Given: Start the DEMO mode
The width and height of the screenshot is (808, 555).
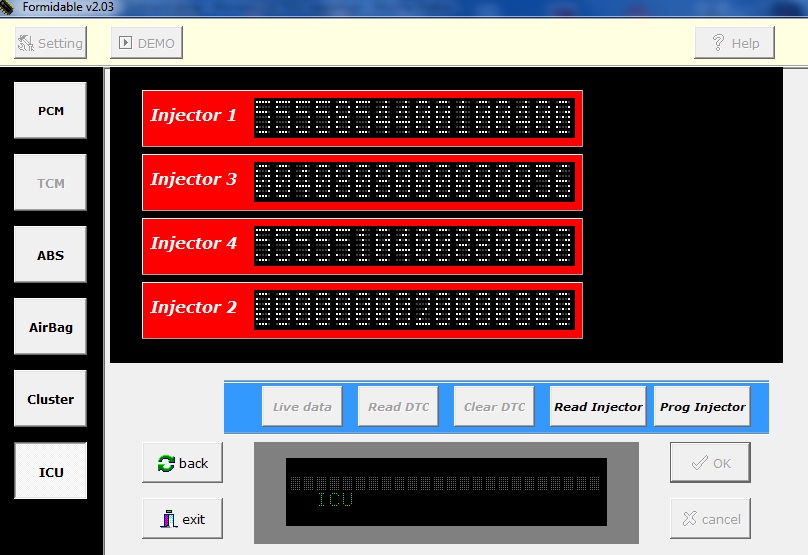Looking at the screenshot, I should [146, 43].
